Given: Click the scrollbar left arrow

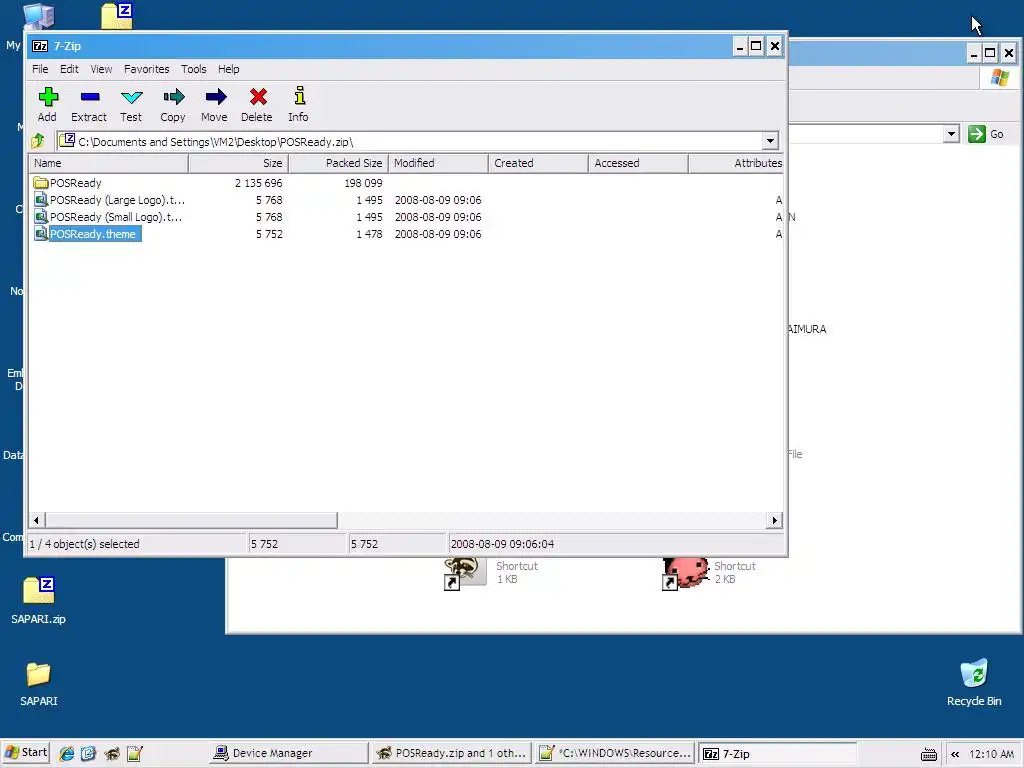Looking at the screenshot, I should point(37,520).
